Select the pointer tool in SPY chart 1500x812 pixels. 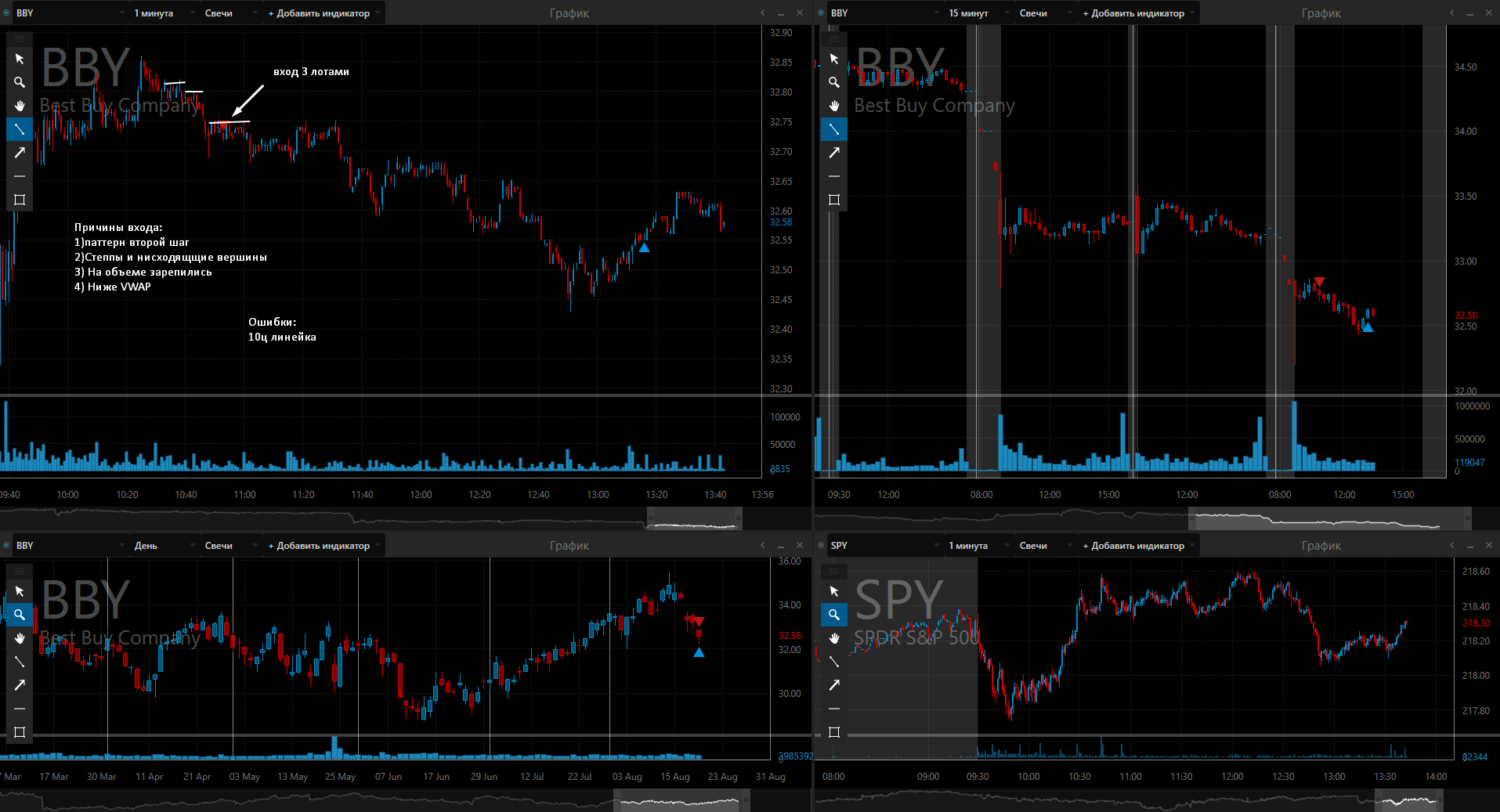tap(834, 591)
